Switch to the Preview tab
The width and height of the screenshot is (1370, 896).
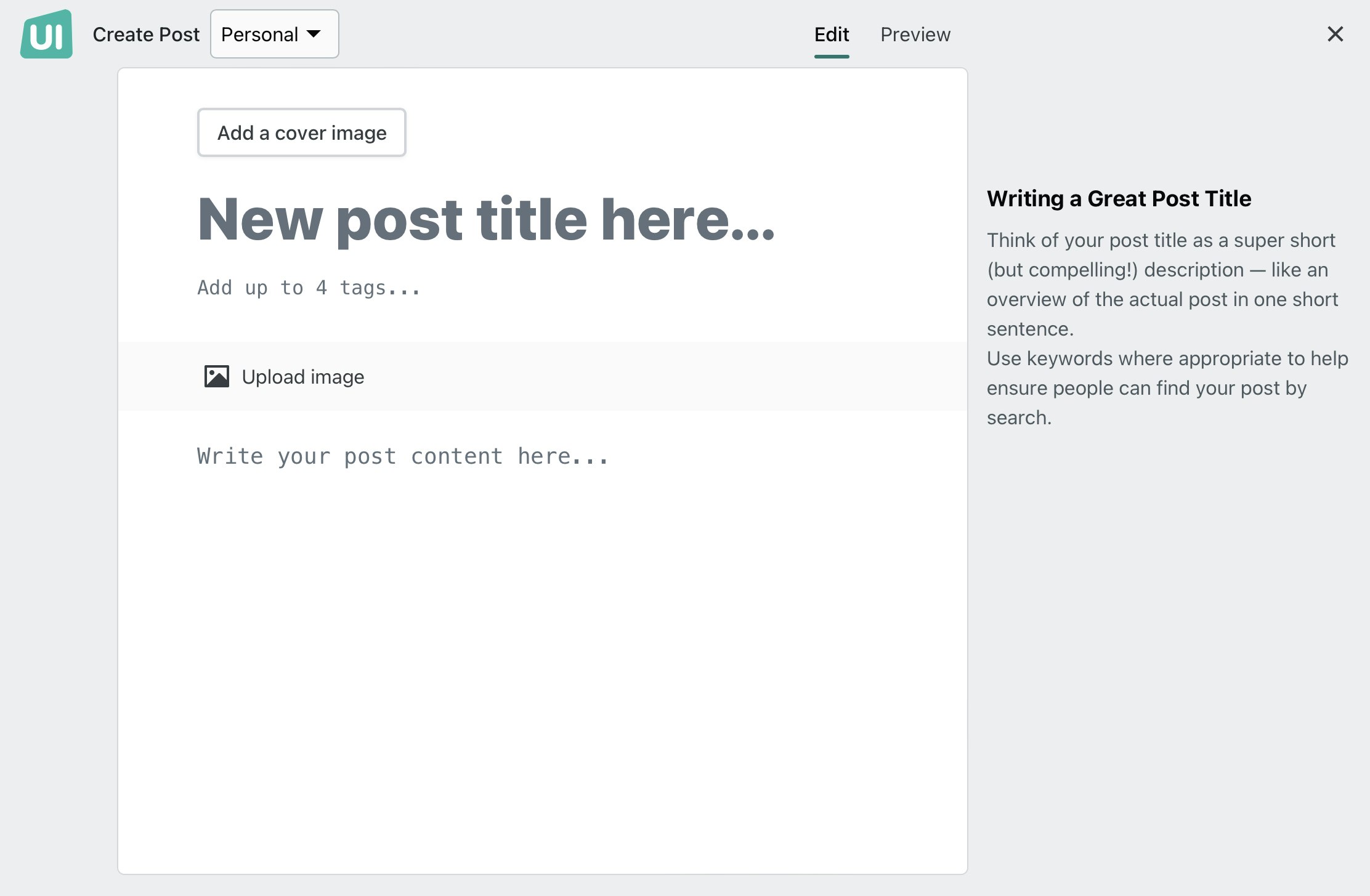point(915,34)
